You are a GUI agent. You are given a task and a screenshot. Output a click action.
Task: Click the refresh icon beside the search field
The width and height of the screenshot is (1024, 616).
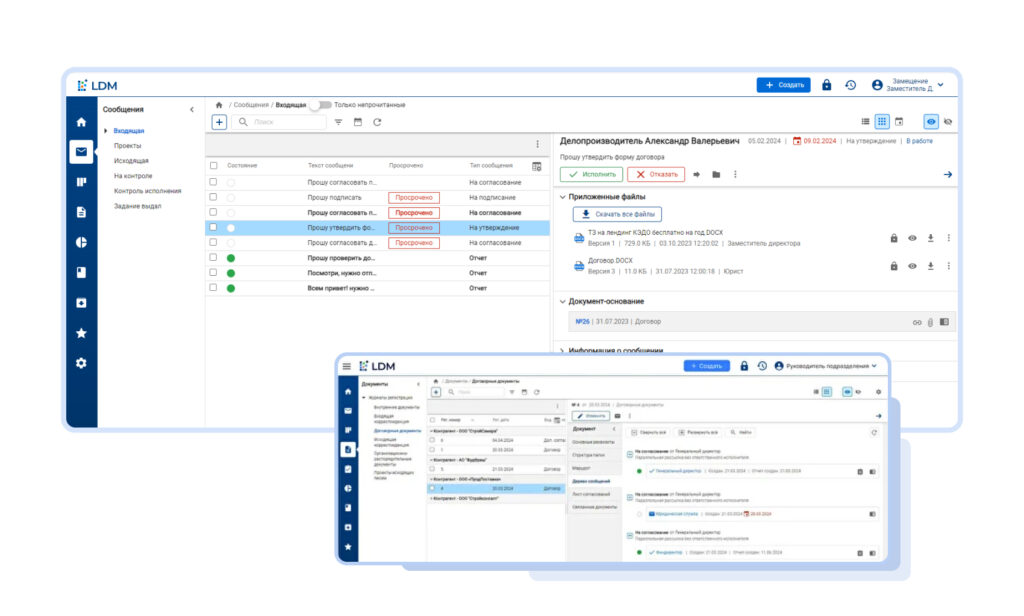pyautogui.click(x=377, y=122)
